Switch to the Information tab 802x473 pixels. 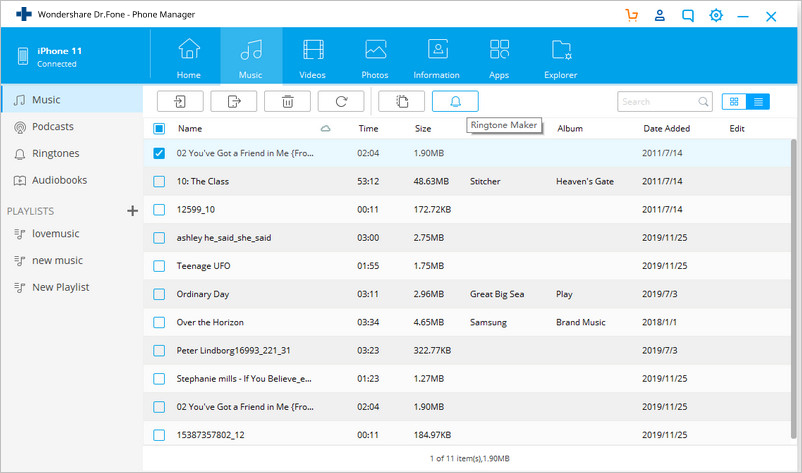tap(436, 58)
